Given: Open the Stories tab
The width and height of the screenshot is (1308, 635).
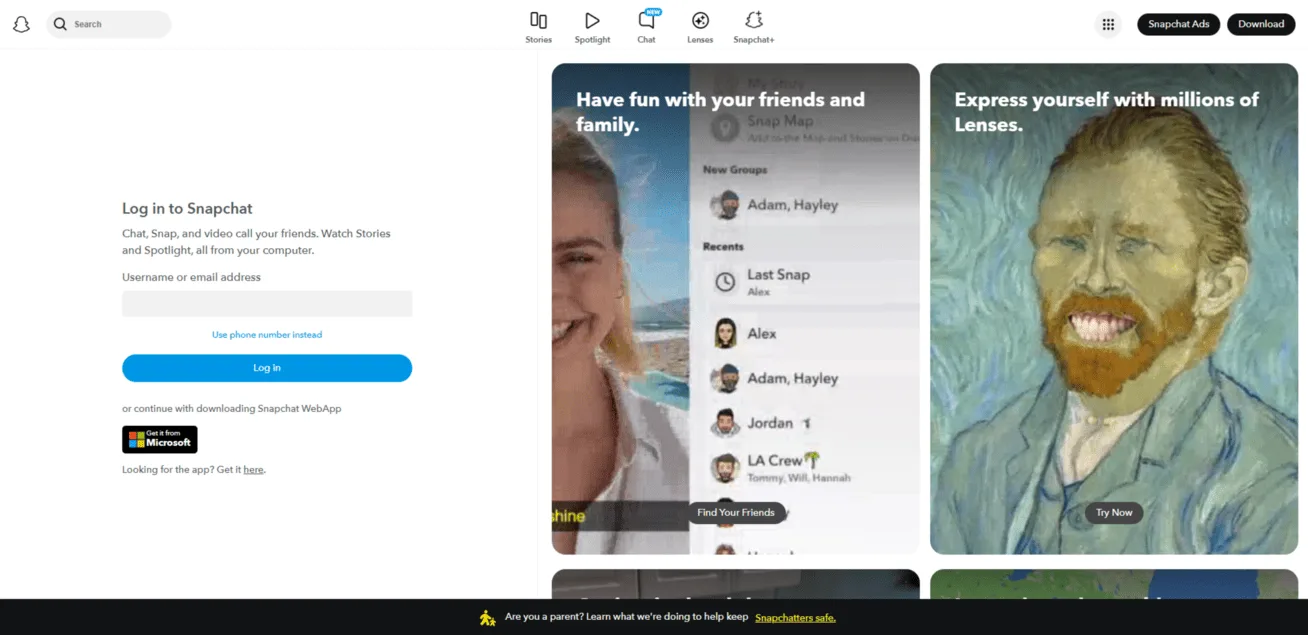Looking at the screenshot, I should 538,27.
